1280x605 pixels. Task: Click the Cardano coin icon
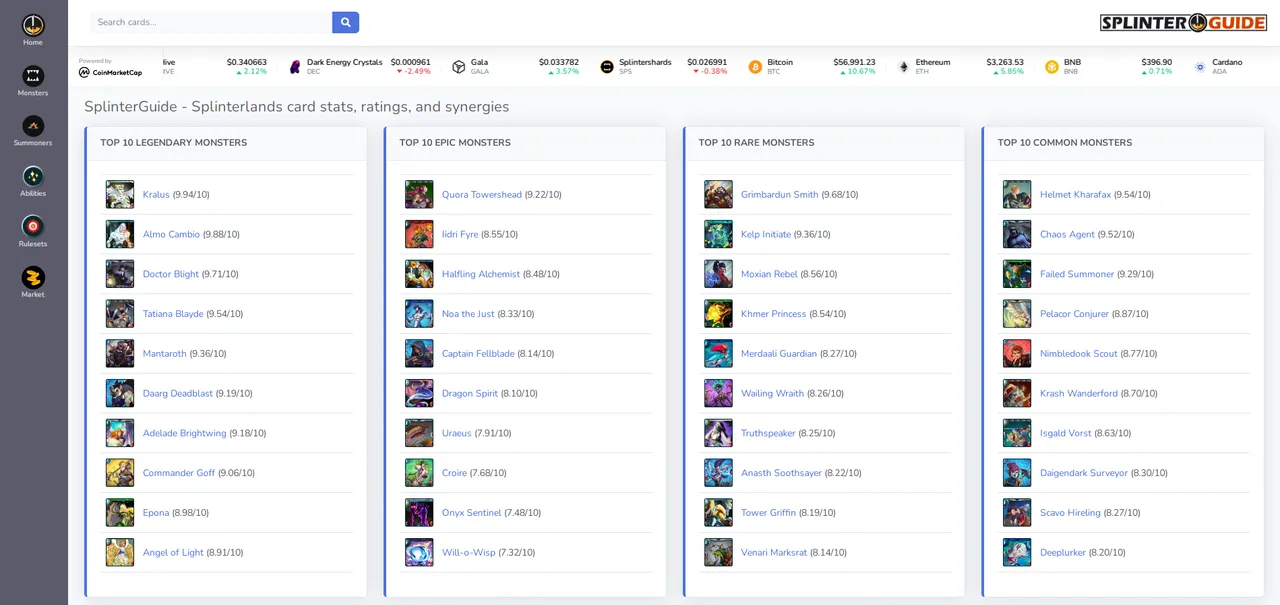point(1200,67)
